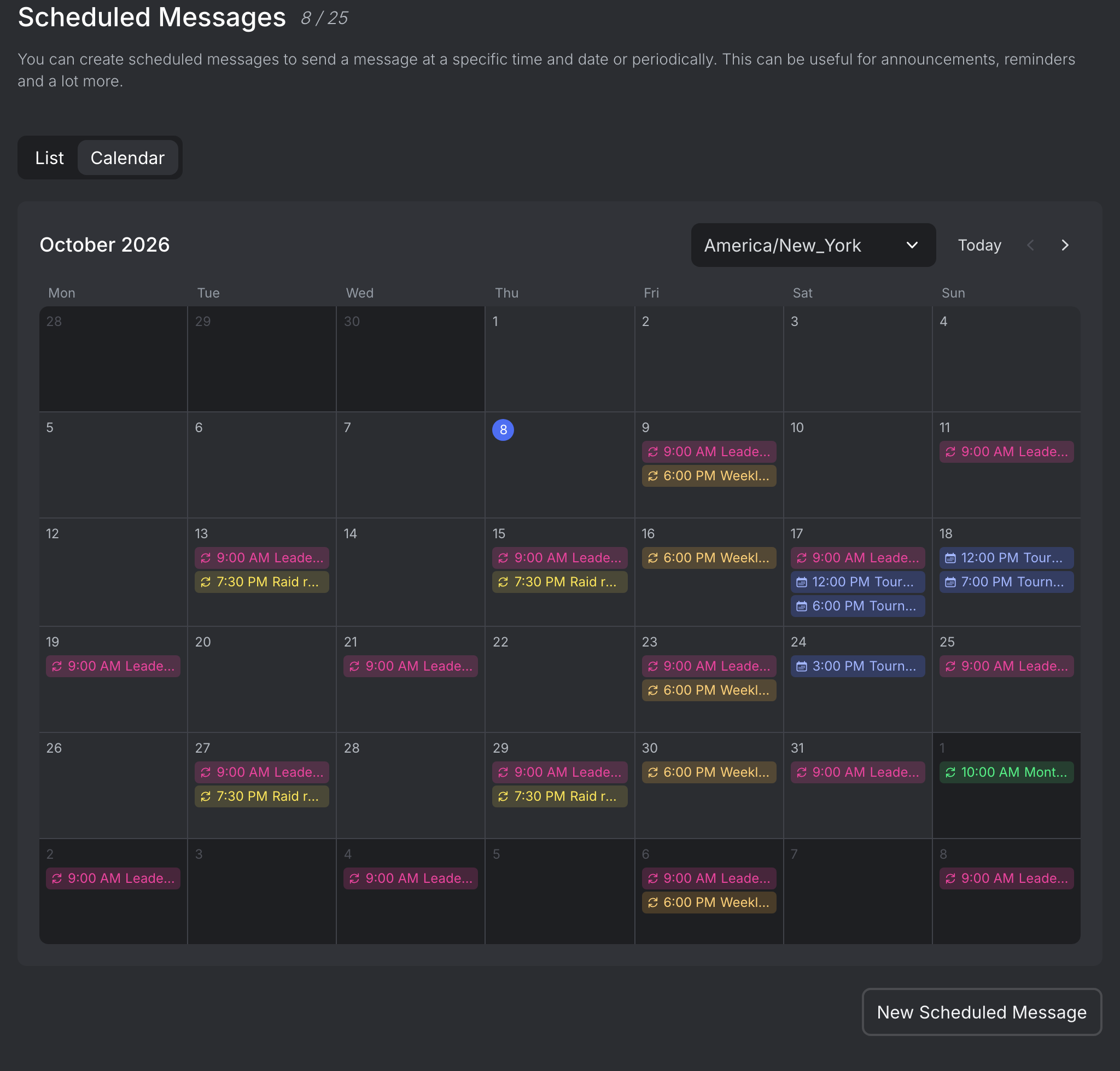Click recurring icon of 6:00 PM Weekl on the 16th
Screen dimensions: 1120x1071
pyautogui.click(x=652, y=558)
